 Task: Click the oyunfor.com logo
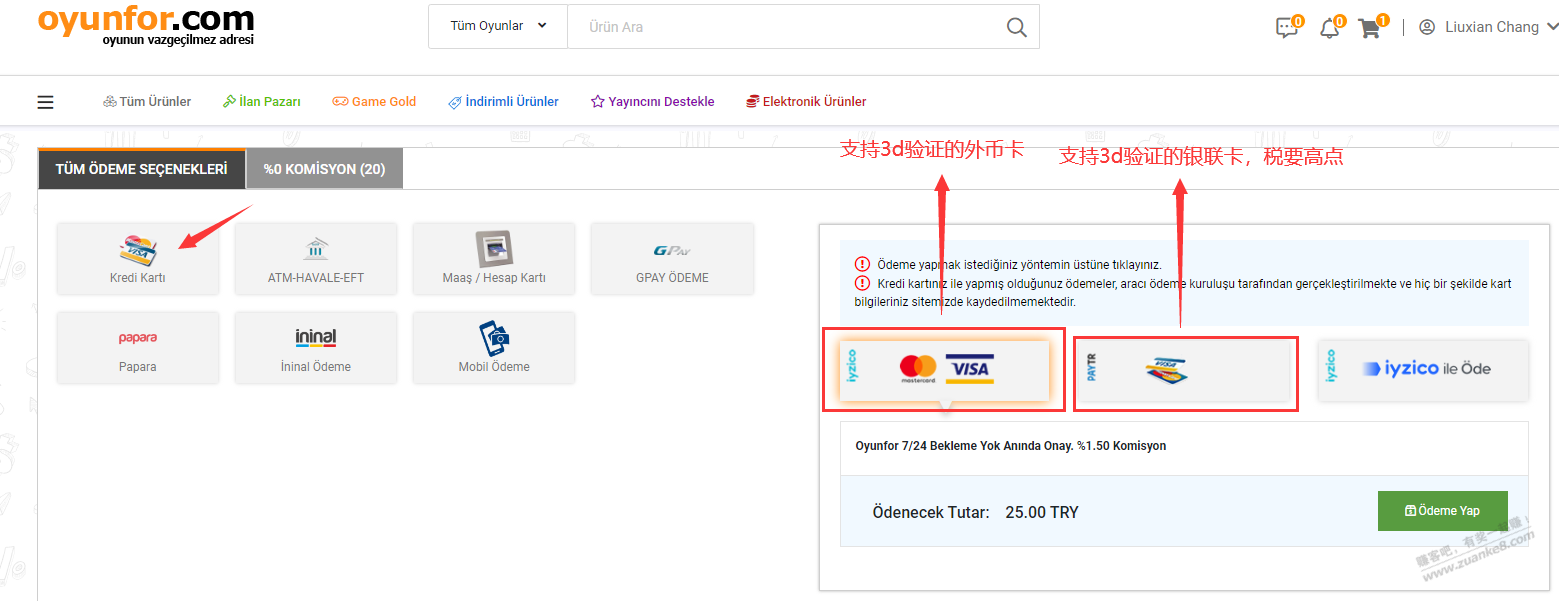click(x=146, y=24)
